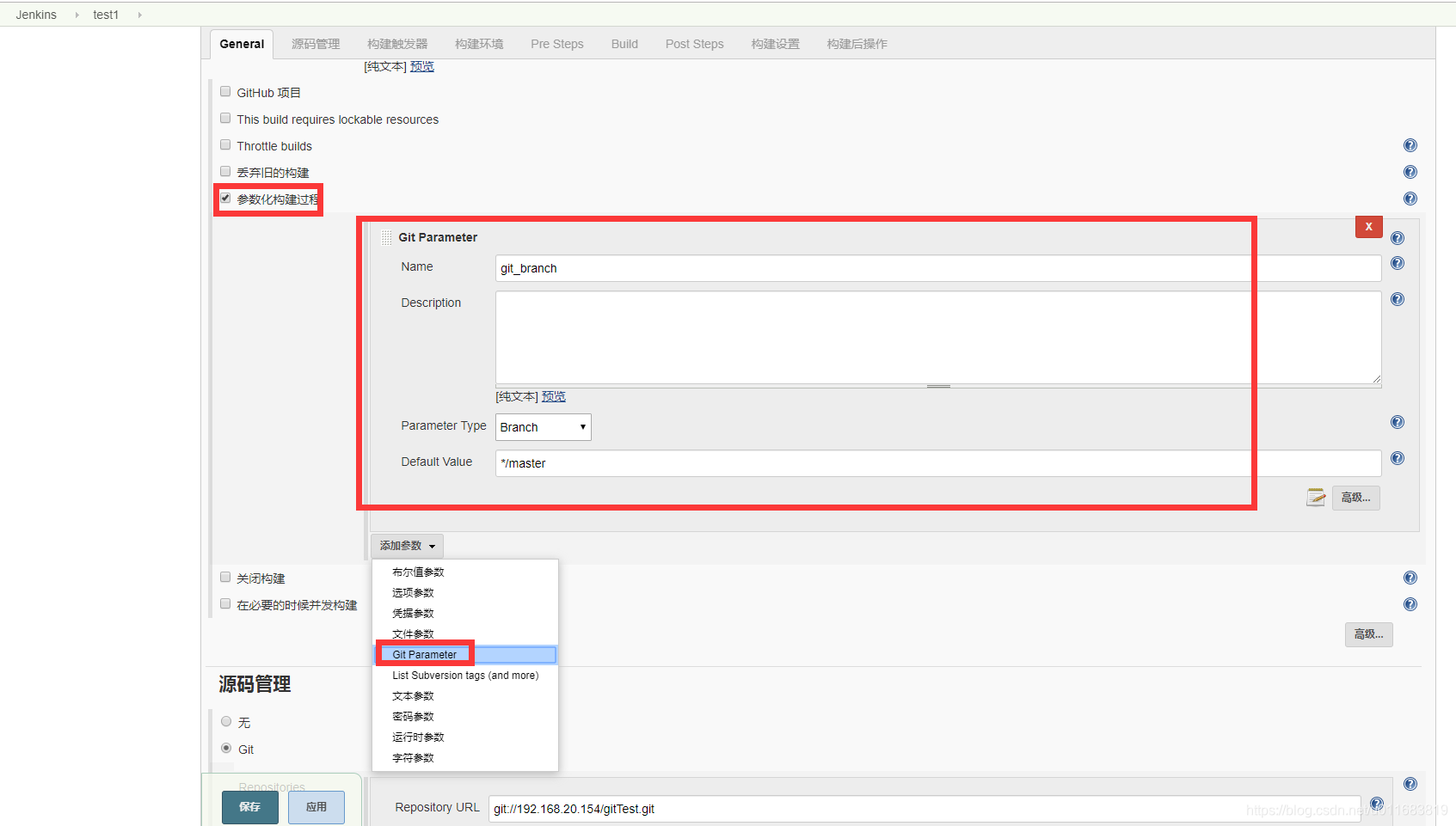Open Pre Steps tab
The width and height of the screenshot is (1456, 826).
(x=557, y=44)
